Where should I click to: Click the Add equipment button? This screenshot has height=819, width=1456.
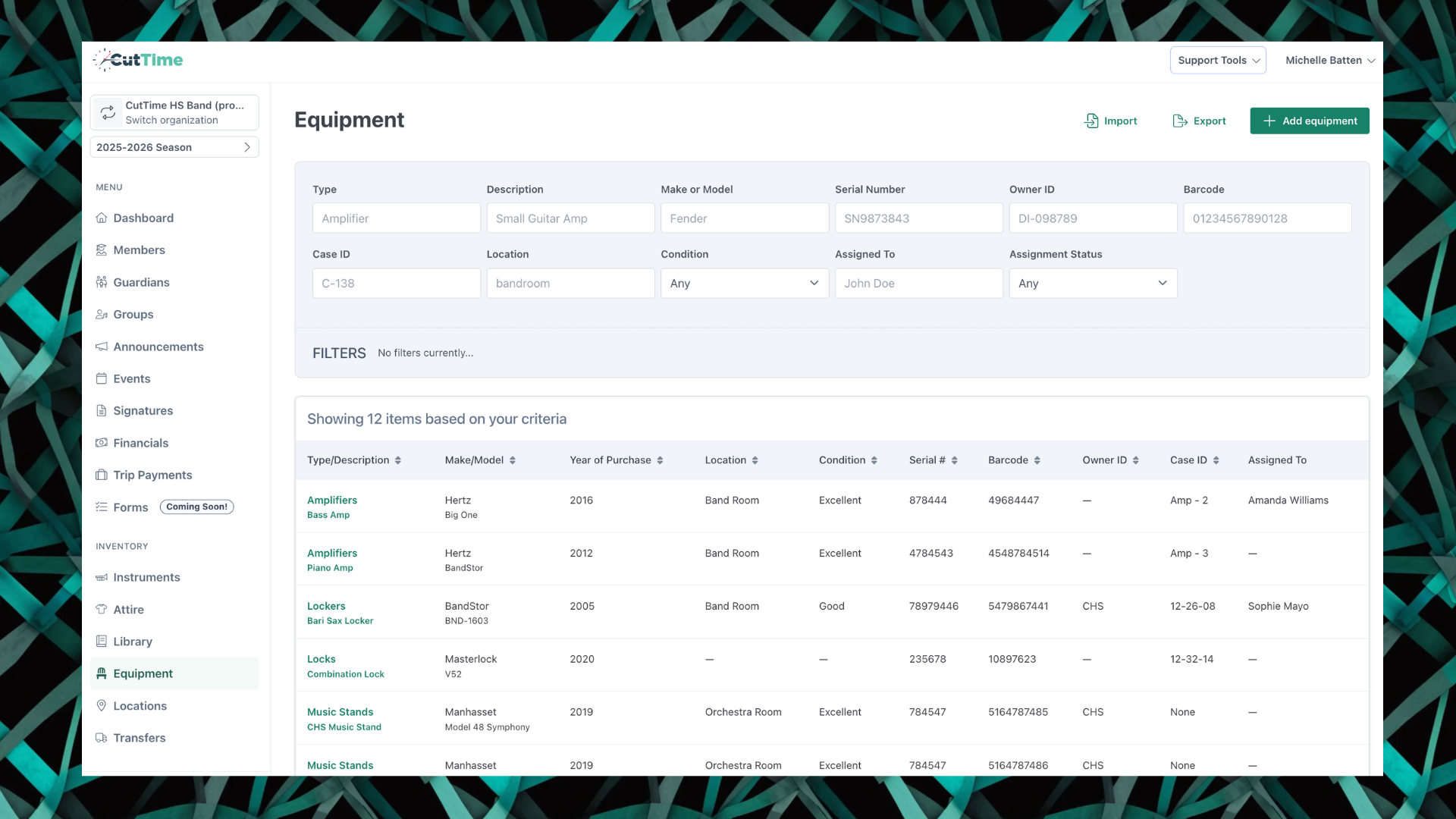pyautogui.click(x=1310, y=121)
